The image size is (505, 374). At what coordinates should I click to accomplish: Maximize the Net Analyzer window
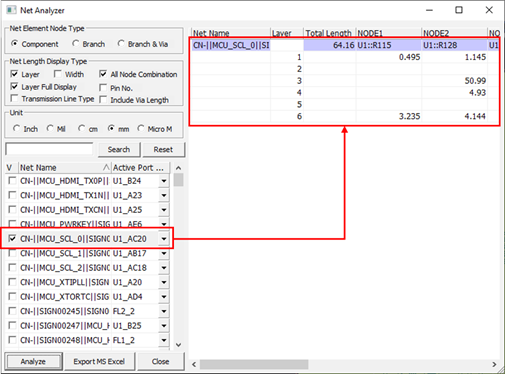(459, 10)
